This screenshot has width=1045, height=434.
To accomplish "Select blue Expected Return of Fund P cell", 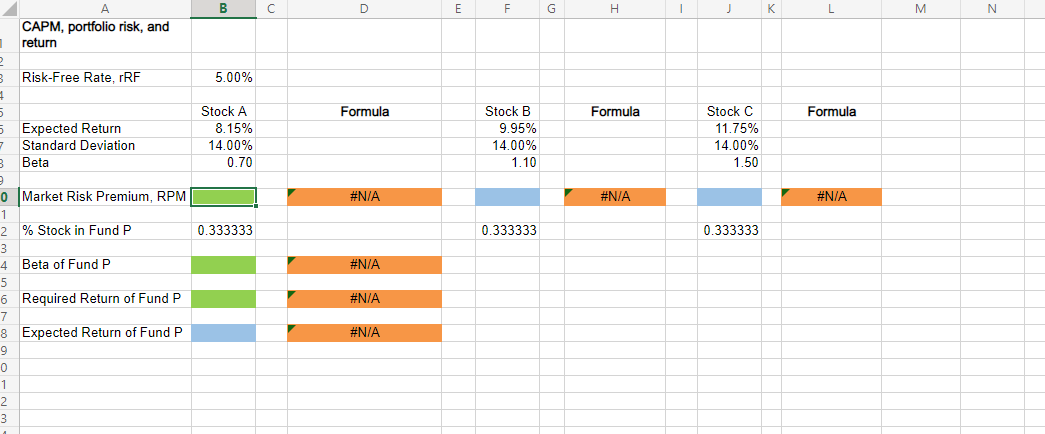I will 223,333.
